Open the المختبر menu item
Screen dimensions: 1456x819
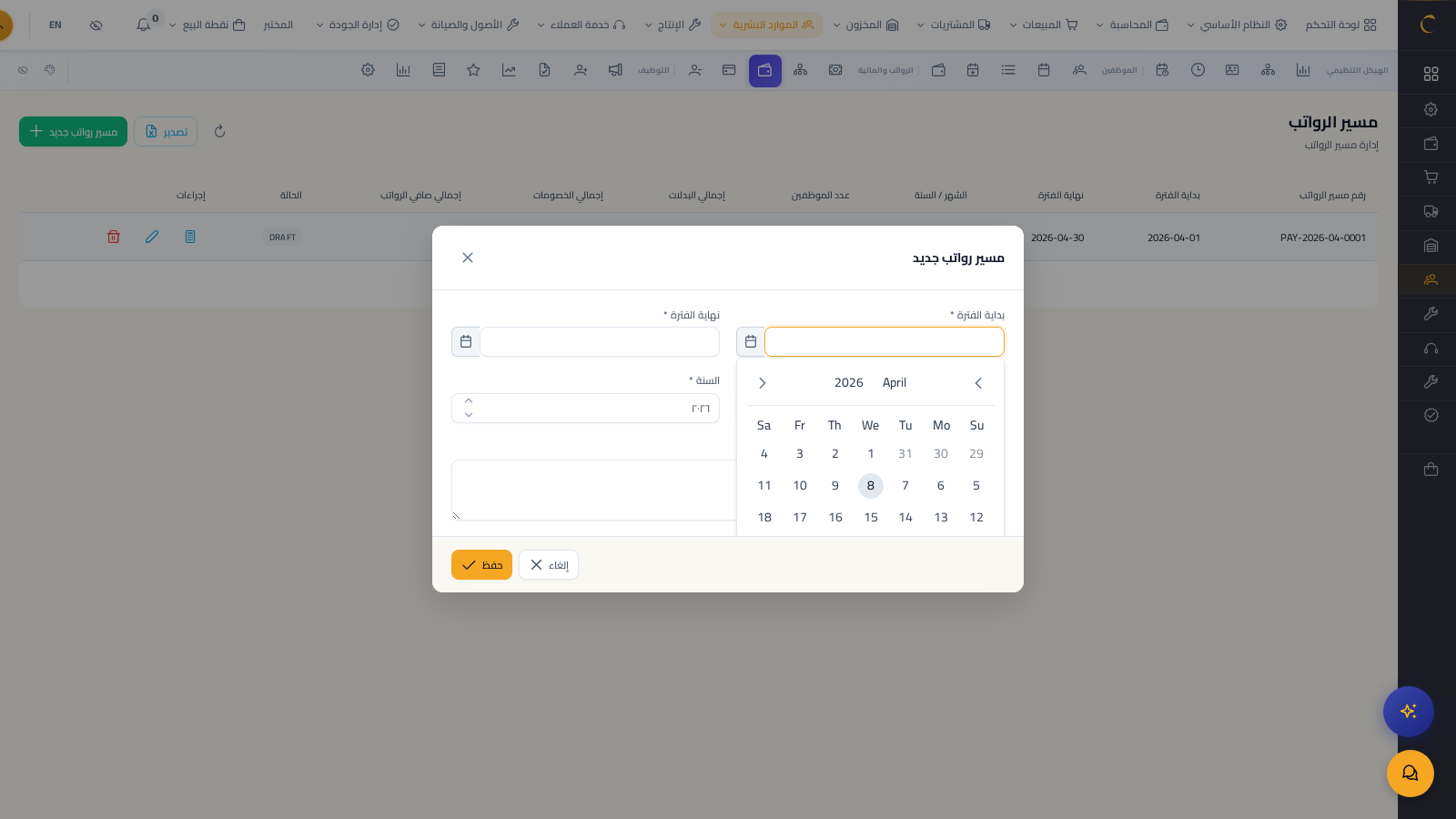coord(278,25)
